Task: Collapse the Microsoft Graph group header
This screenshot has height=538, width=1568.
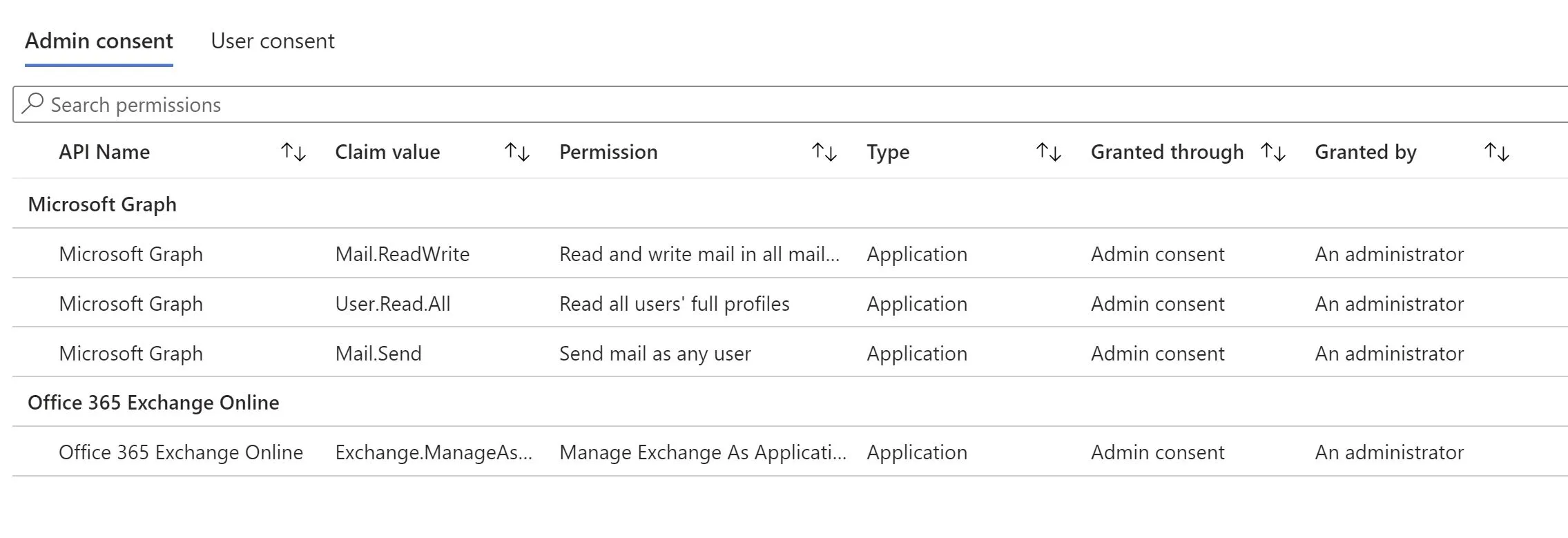Action: coord(102,204)
